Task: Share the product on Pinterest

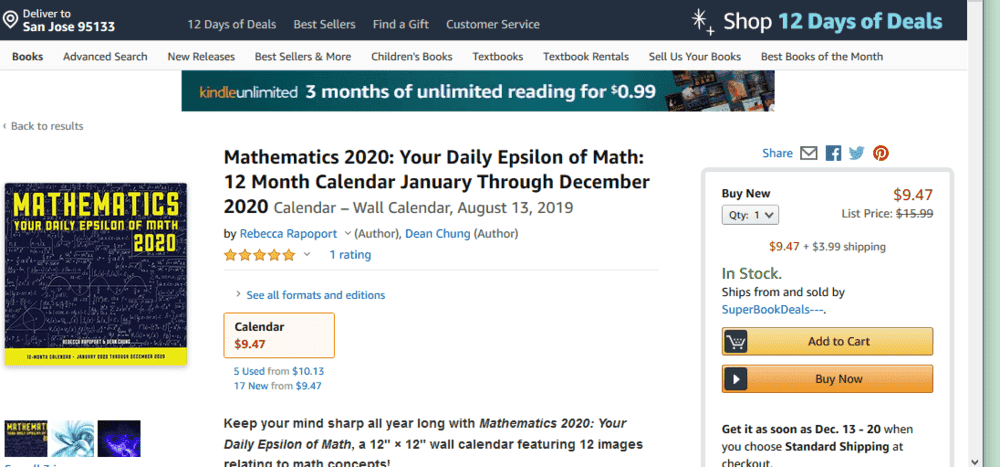Action: [881, 153]
